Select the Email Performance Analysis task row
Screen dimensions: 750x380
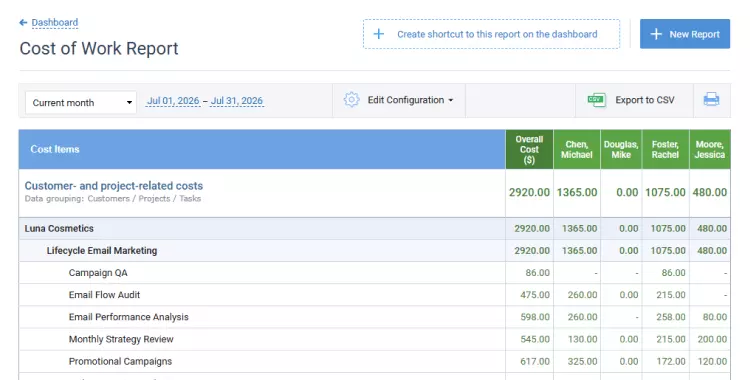[375, 317]
